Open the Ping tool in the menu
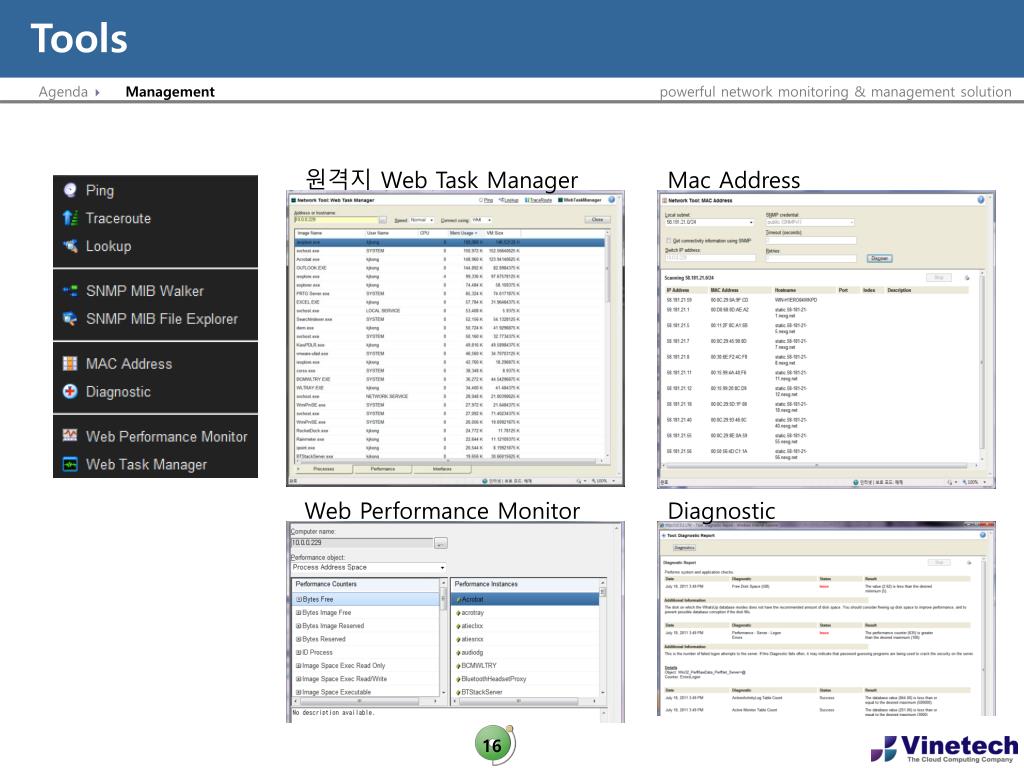The width and height of the screenshot is (1024, 768). tap(99, 190)
